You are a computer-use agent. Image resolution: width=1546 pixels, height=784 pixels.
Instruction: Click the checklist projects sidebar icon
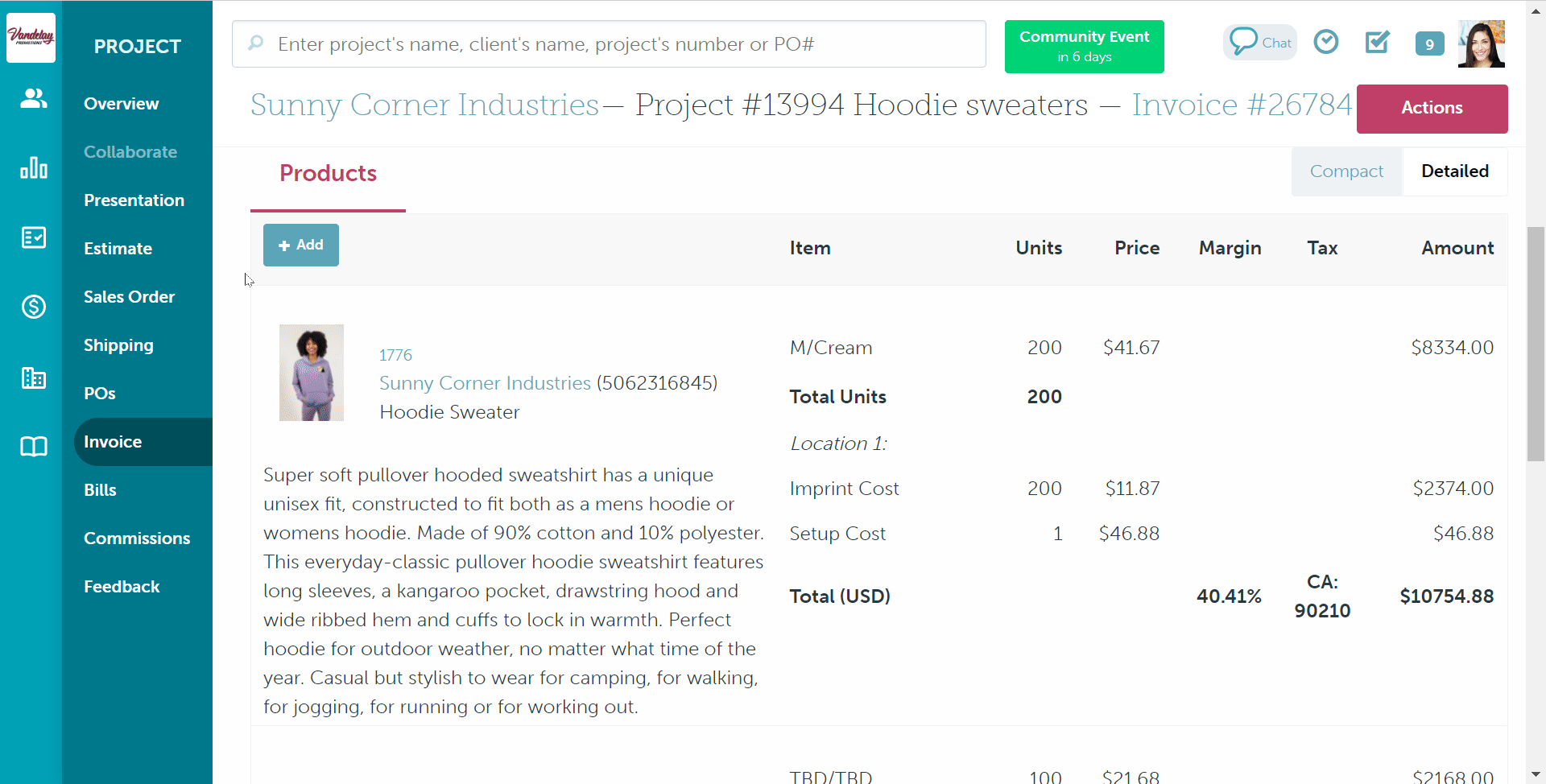pos(33,237)
